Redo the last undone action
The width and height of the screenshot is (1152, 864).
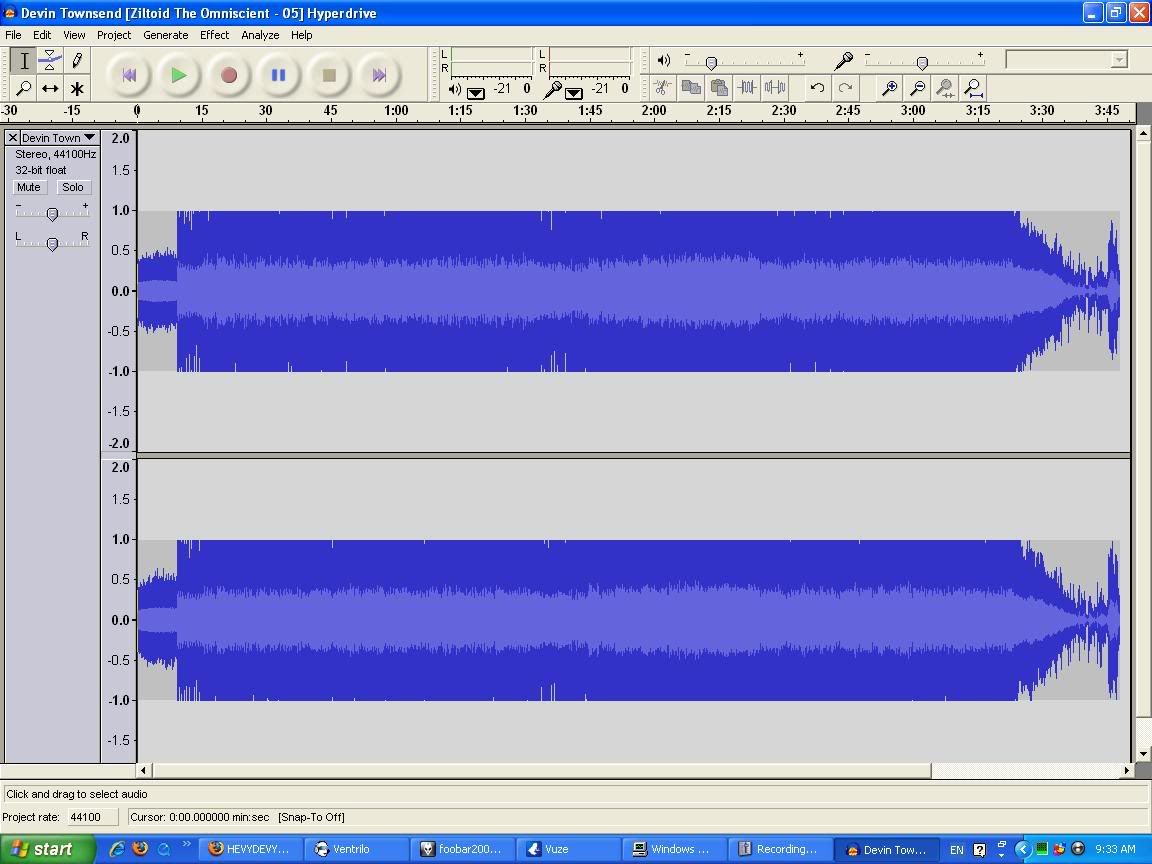846,88
